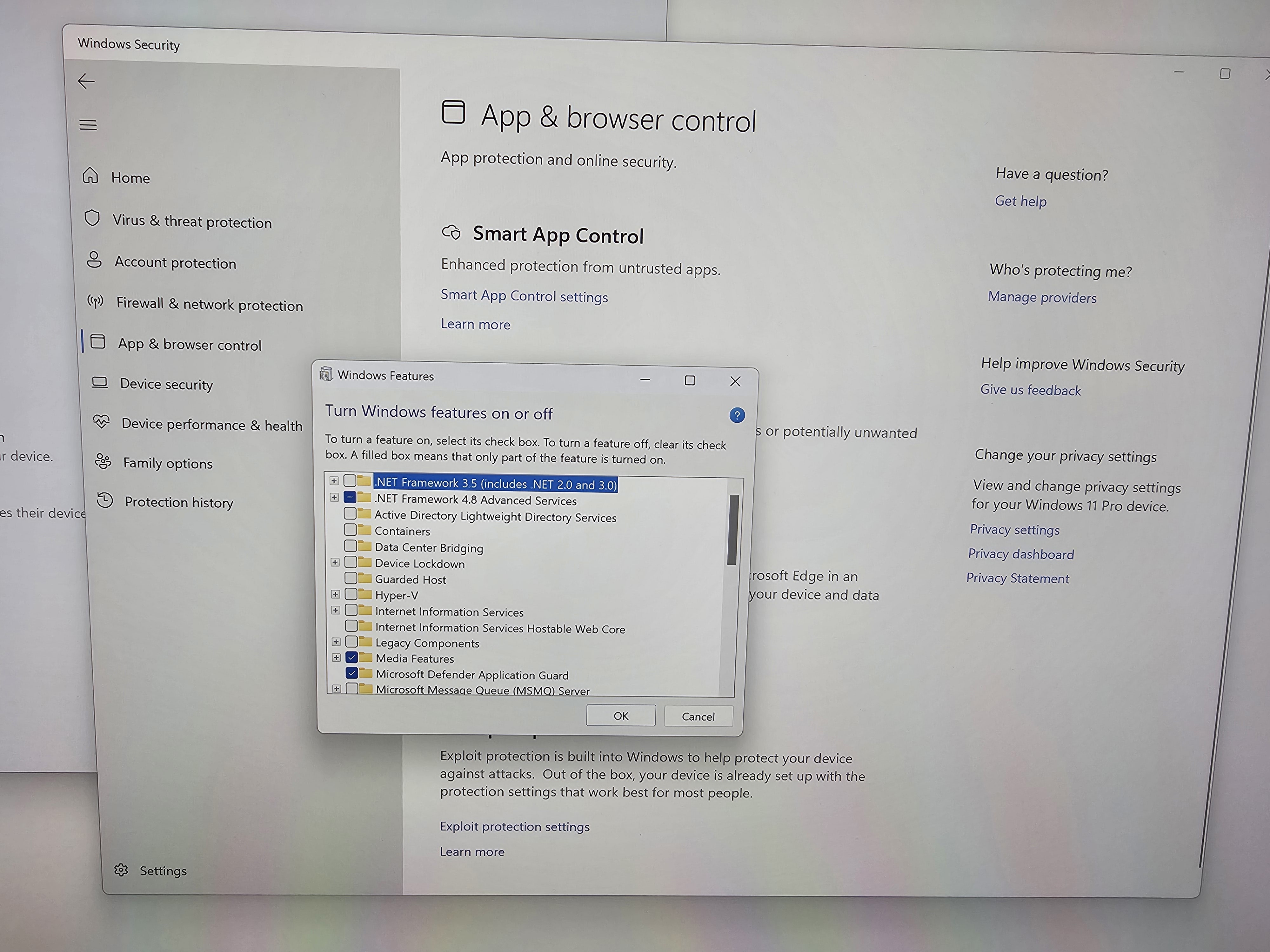Click the Home house icon
The image size is (1270, 952).
click(x=91, y=175)
